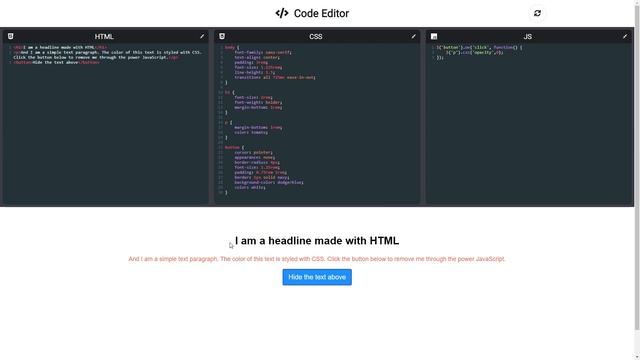Click the HTML panel title

pos(104,37)
